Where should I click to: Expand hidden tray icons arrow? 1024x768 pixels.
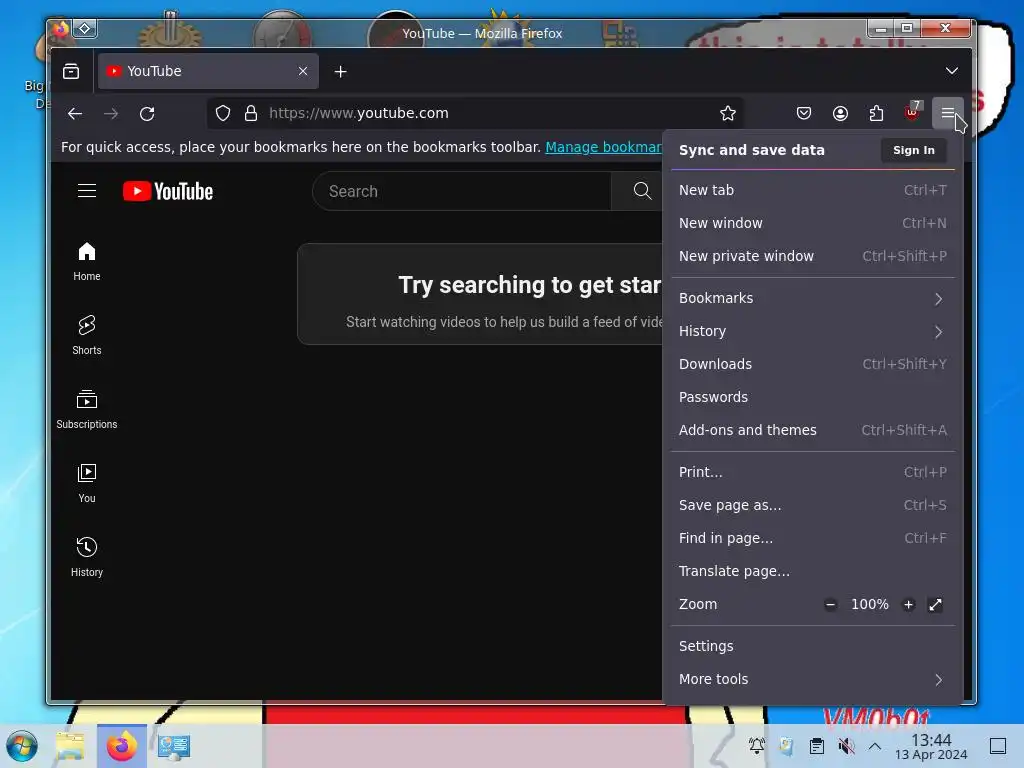(875, 746)
